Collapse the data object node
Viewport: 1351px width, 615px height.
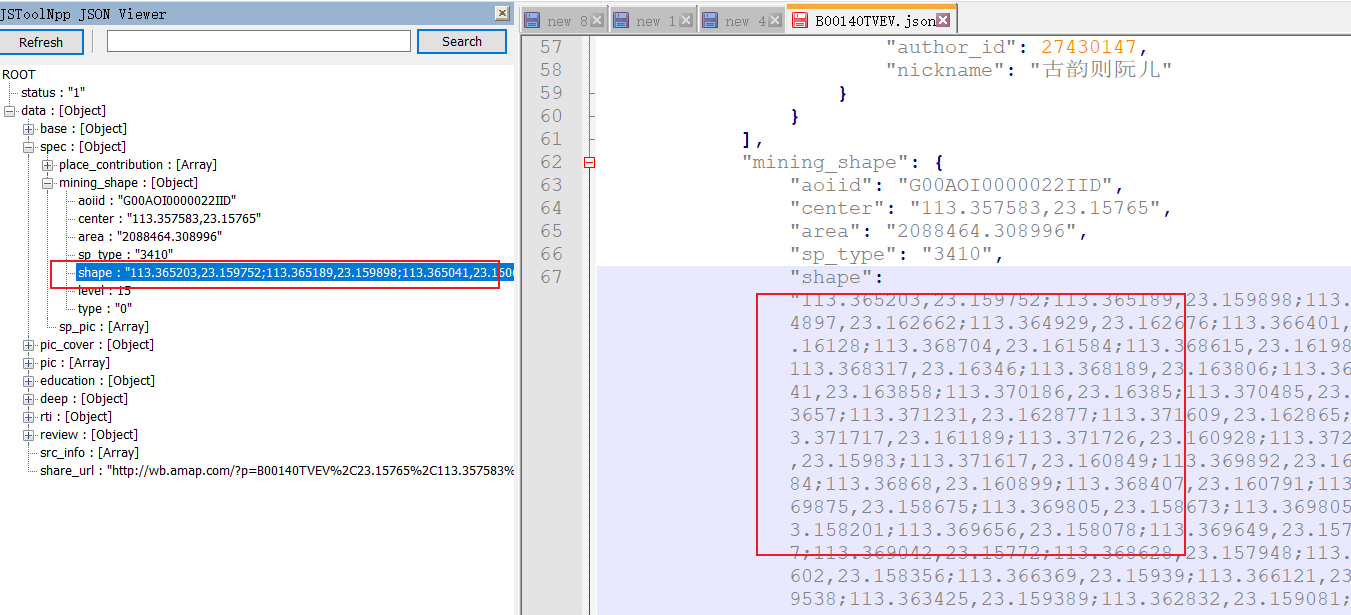tap(10, 111)
